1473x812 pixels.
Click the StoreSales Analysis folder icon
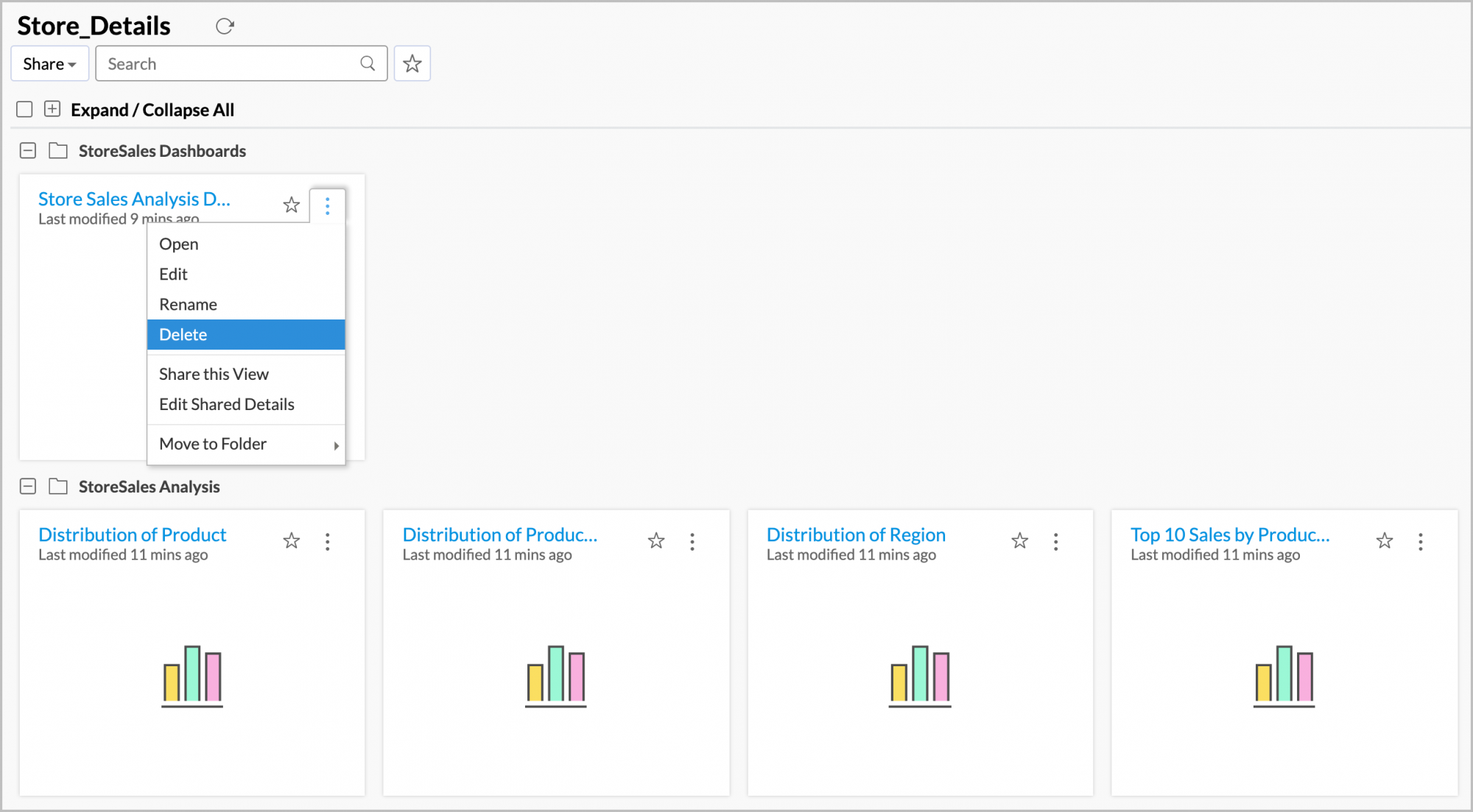(58, 487)
